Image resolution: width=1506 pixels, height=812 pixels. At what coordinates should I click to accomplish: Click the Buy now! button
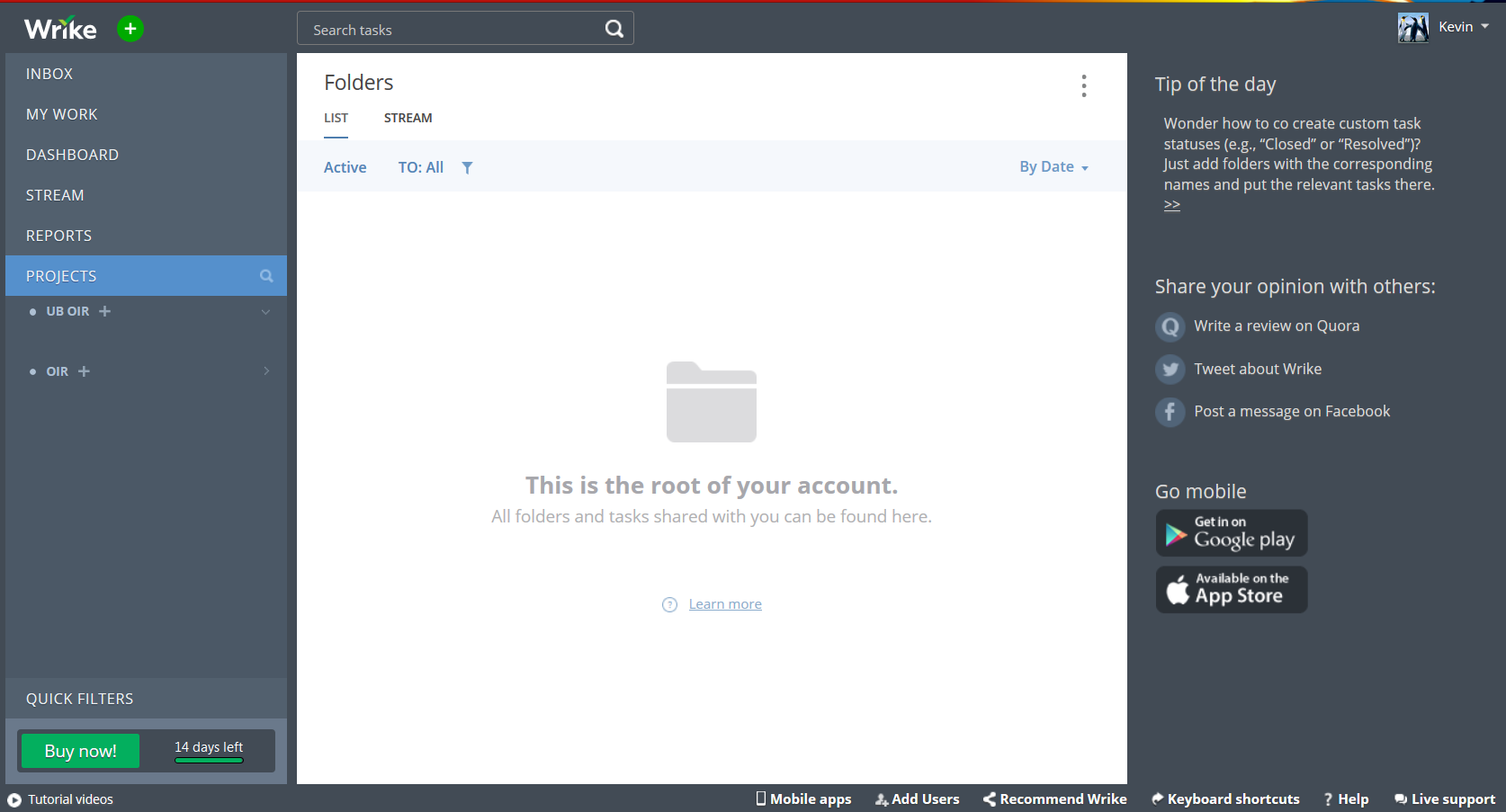[80, 751]
